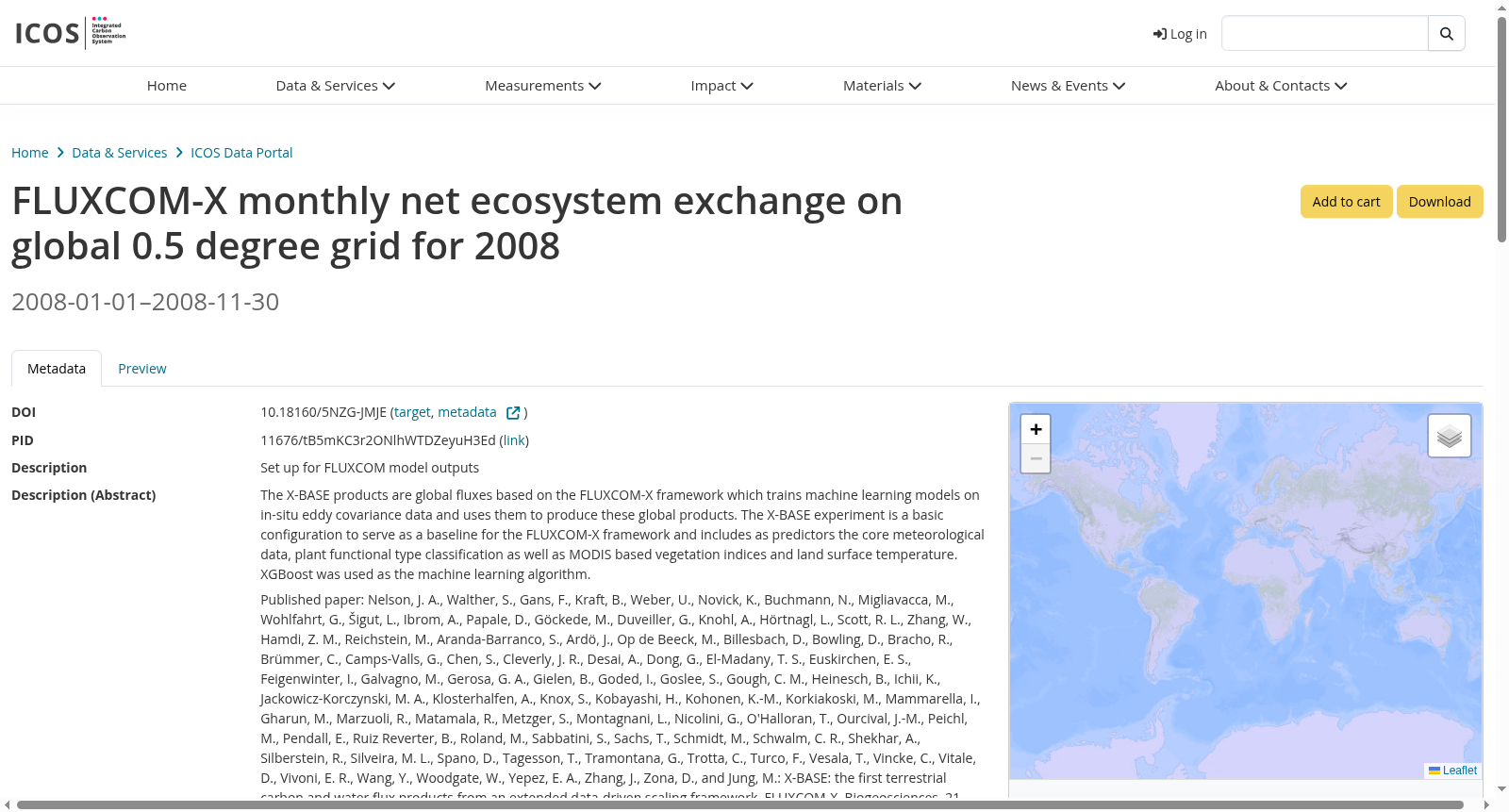Screen dimensions: 1509x812
Task: Open the DOI target link
Action: tap(412, 412)
